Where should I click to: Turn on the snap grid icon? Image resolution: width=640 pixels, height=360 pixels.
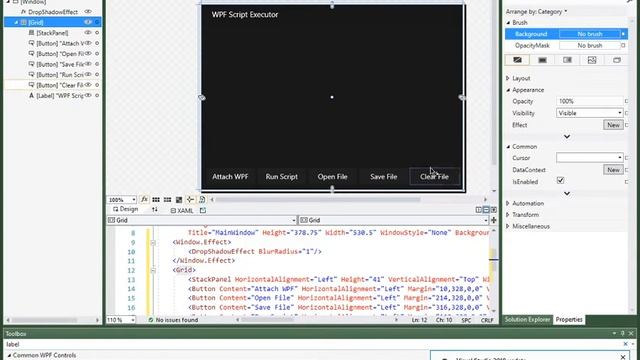pyautogui.click(x=156, y=200)
